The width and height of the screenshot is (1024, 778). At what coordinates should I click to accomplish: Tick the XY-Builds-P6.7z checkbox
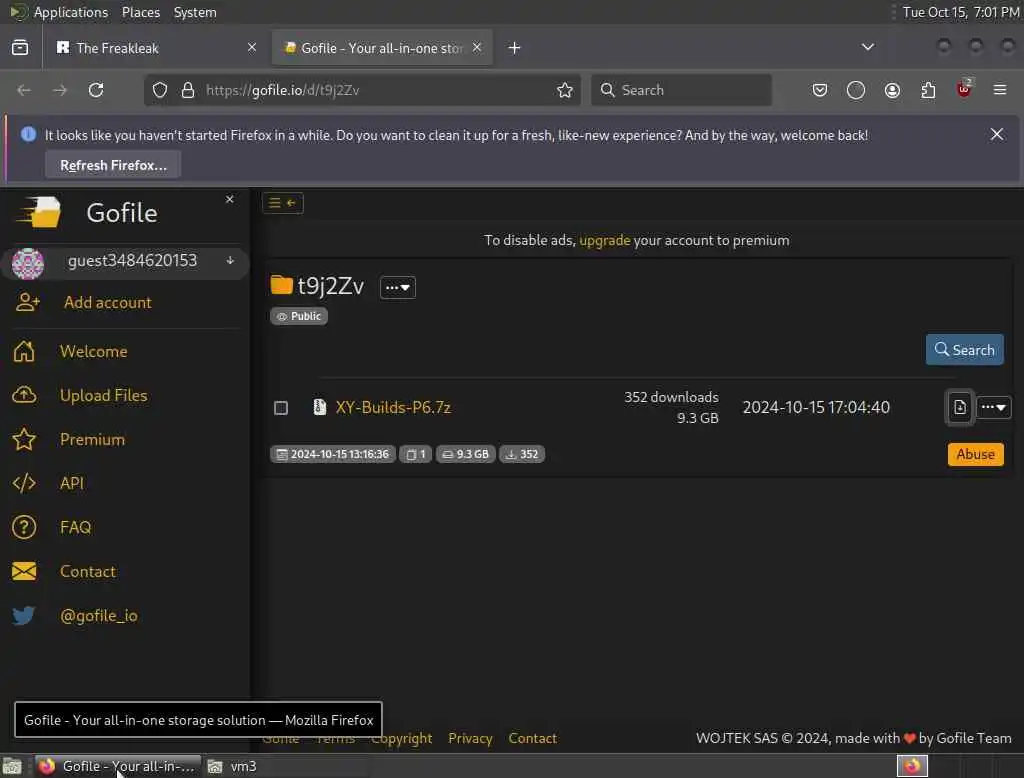pos(281,408)
